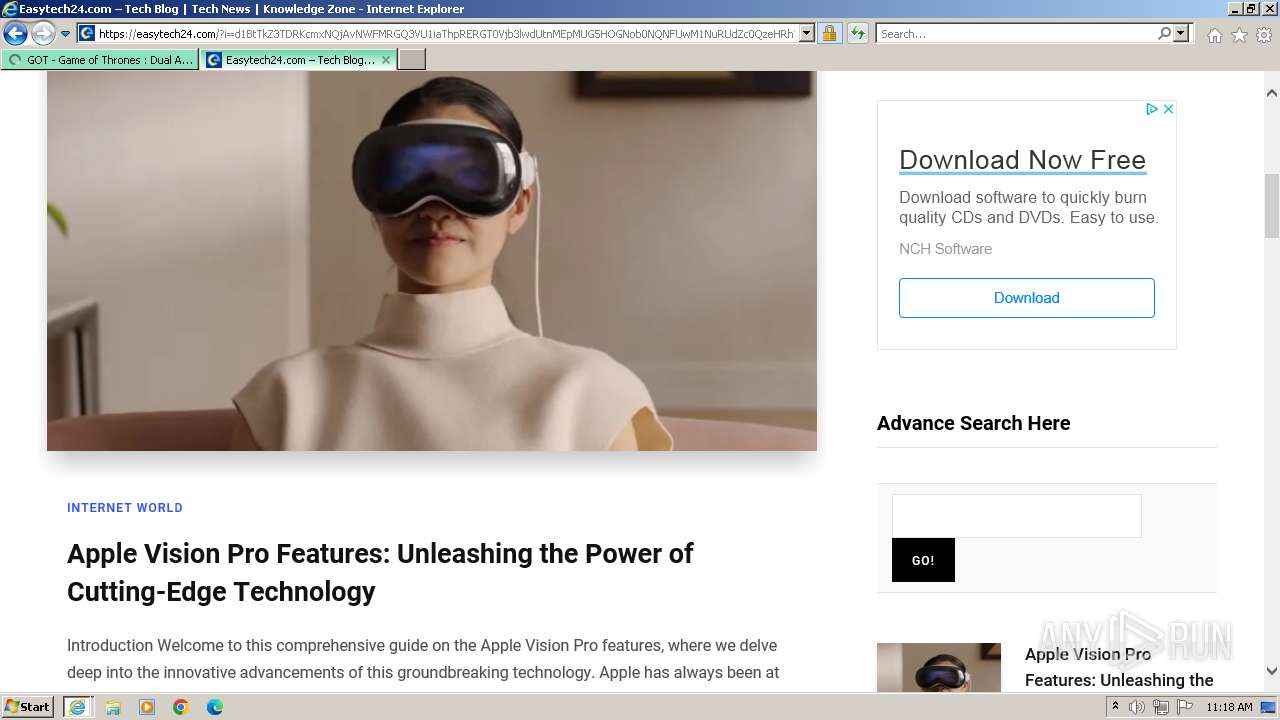
Task: Open Windows Media Player from taskbar
Action: [x=147, y=707]
